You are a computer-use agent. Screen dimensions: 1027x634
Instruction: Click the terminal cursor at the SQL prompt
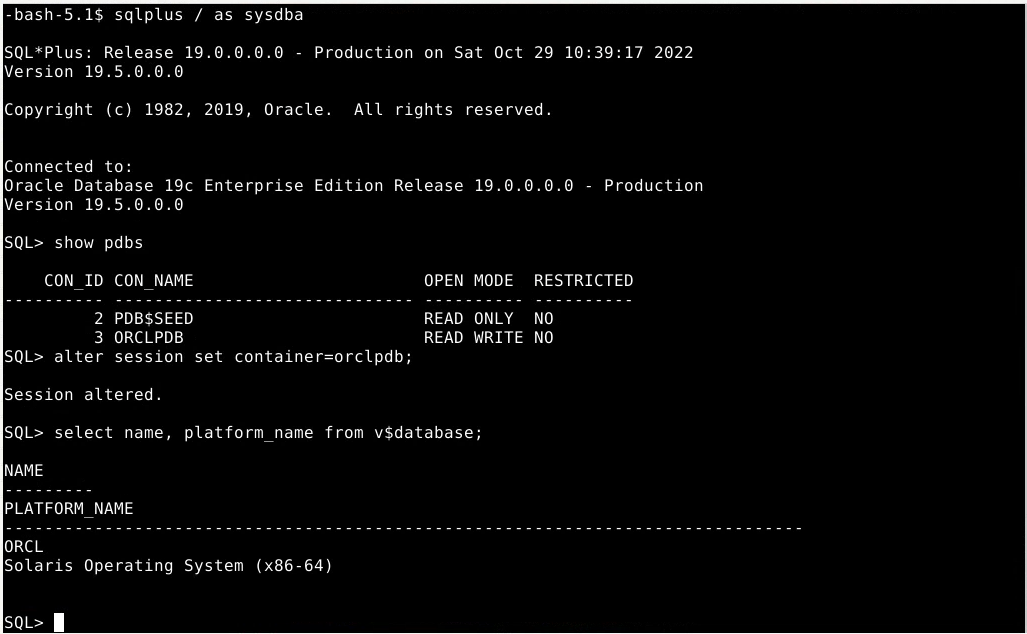tap(59, 622)
